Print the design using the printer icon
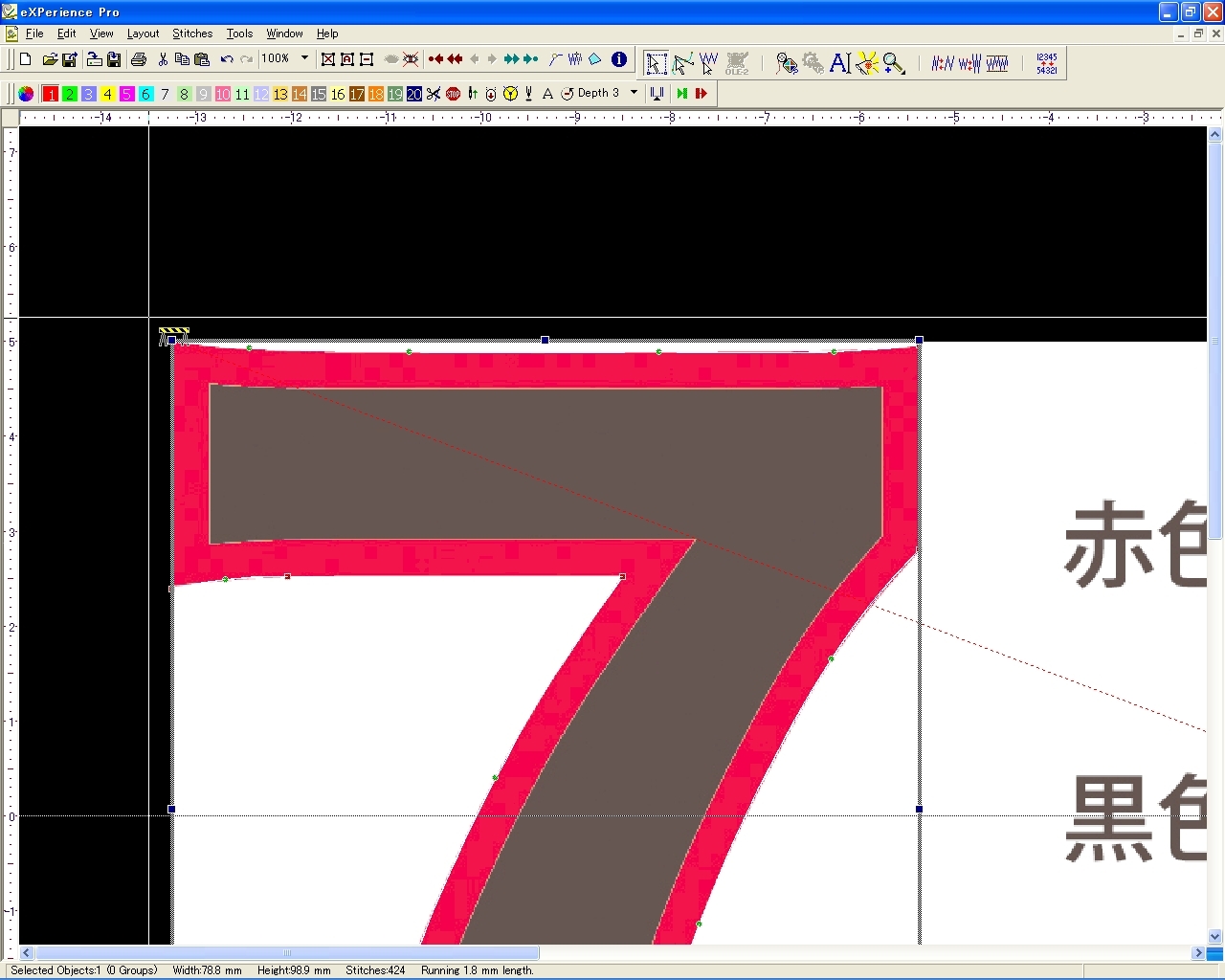This screenshot has width=1225, height=980. click(x=139, y=59)
